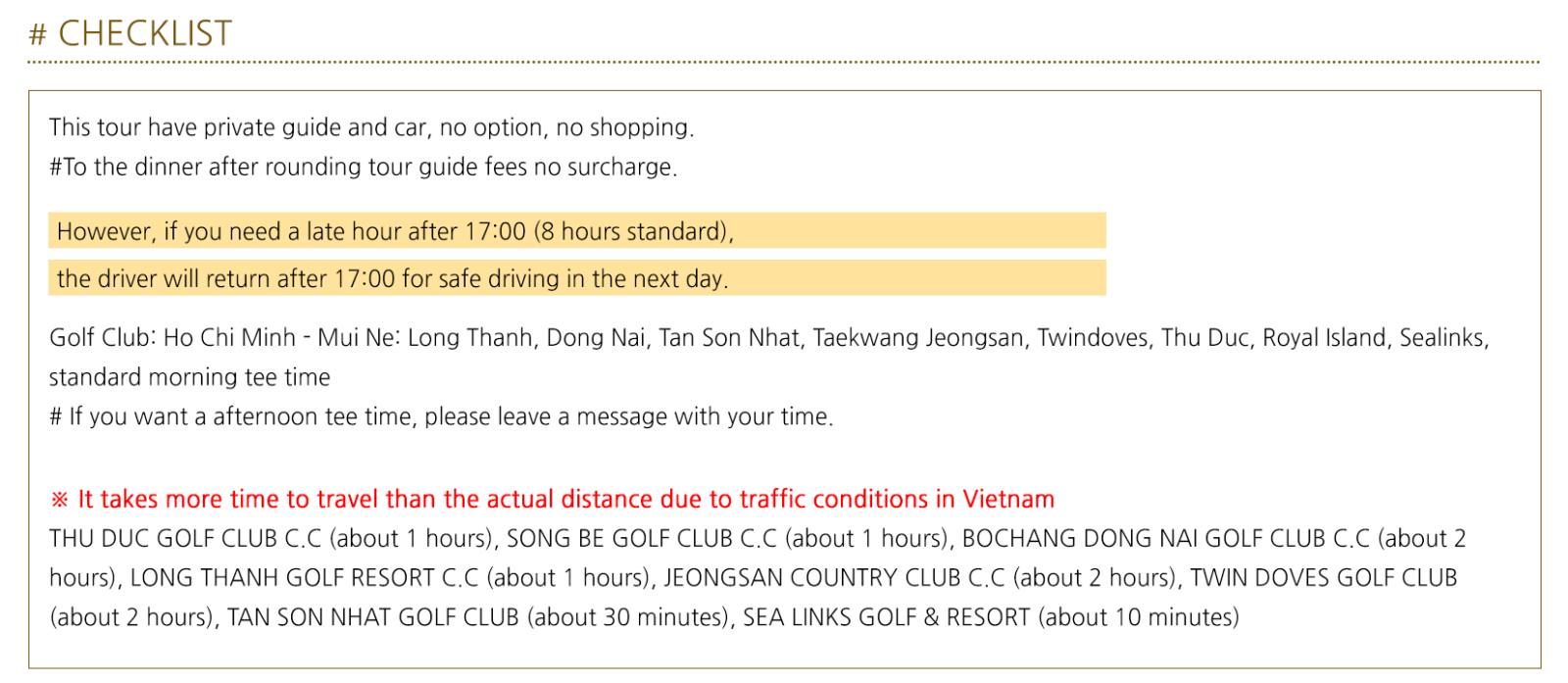Image resolution: width=1568 pixels, height=683 pixels.
Task: Click 'LONG THANH GOLF RESORT C.C' text
Action: [304, 577]
